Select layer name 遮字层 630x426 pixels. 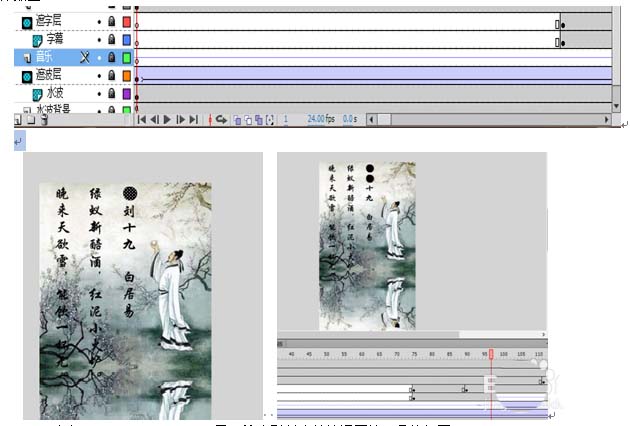tap(49, 20)
